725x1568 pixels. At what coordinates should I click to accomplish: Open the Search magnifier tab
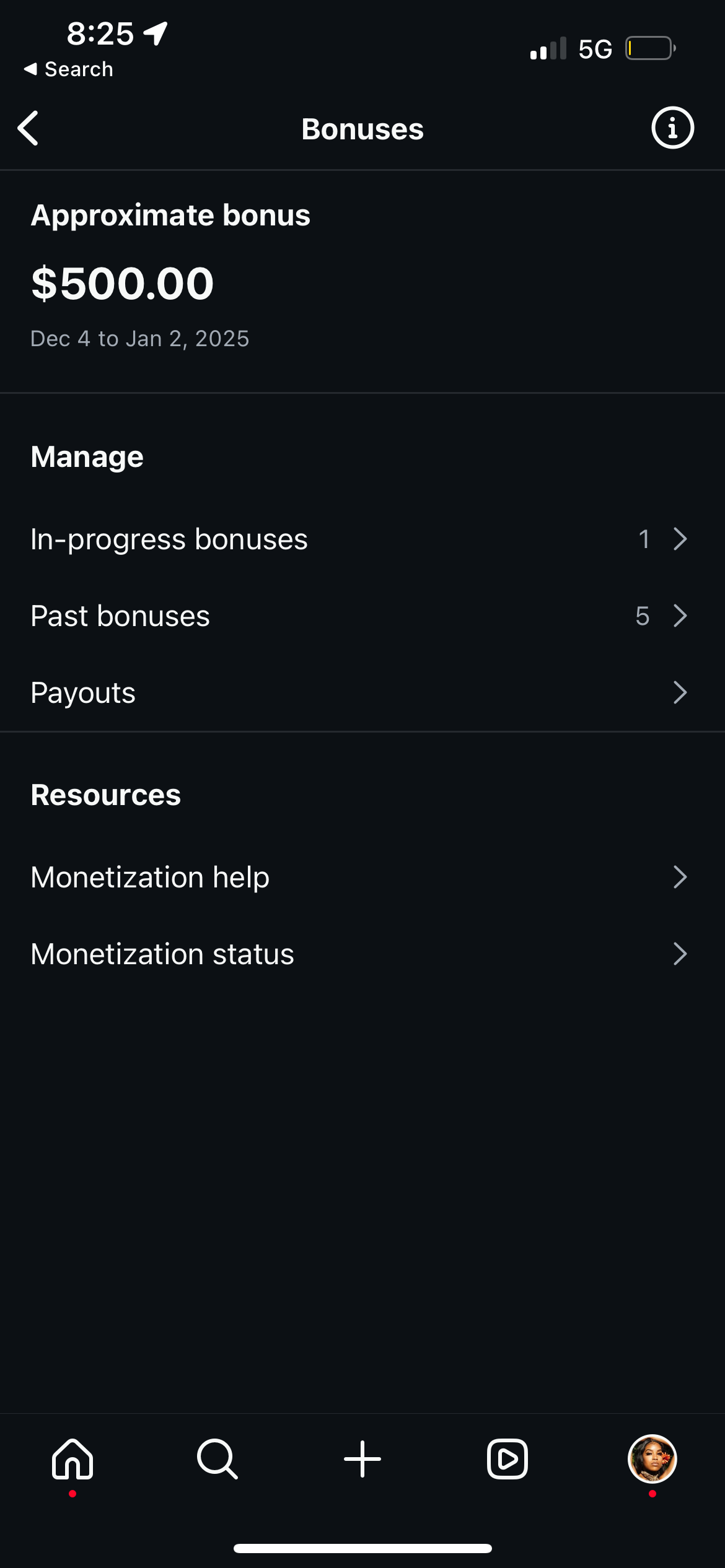[x=217, y=1459]
